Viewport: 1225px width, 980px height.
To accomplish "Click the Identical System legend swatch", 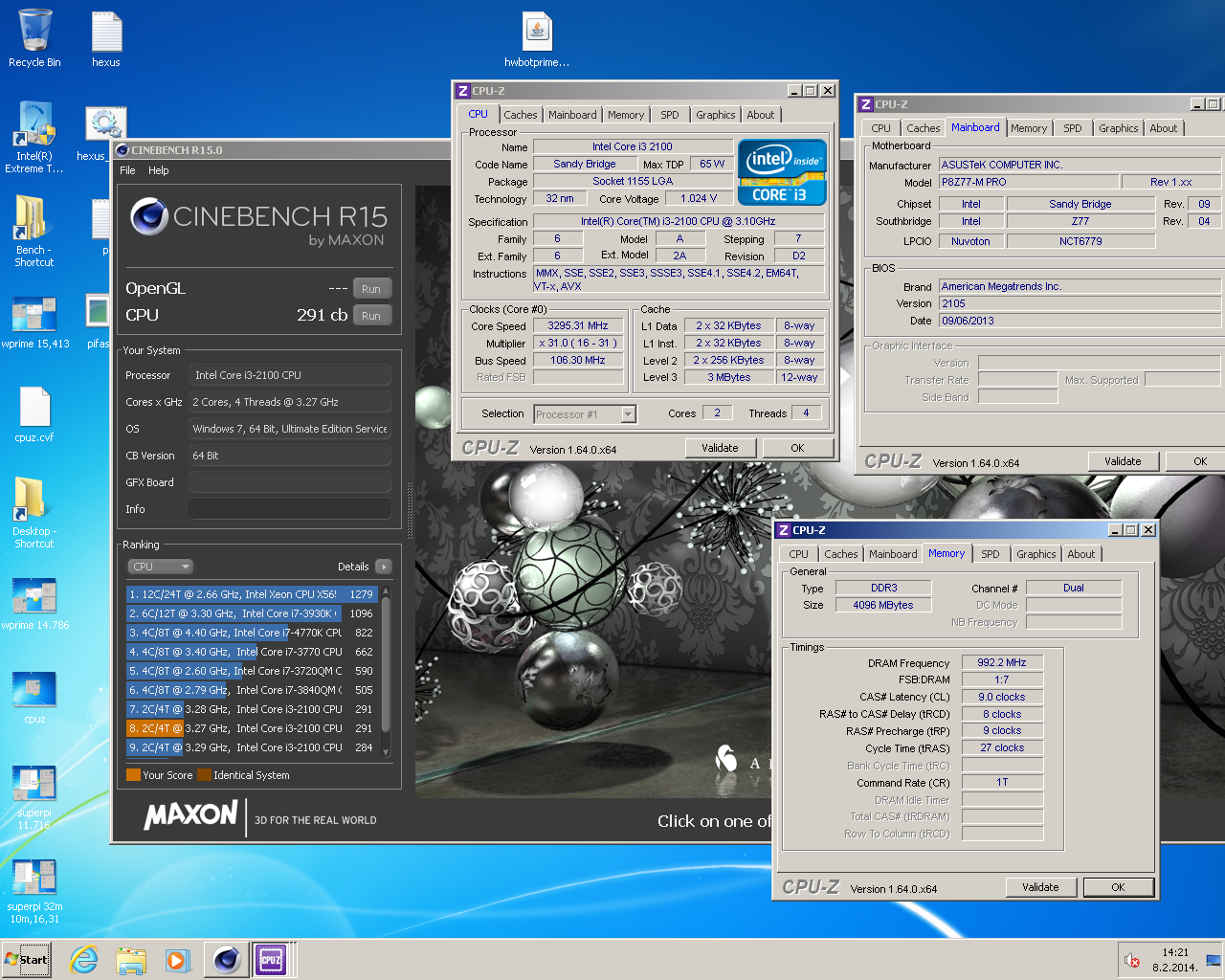I will click(x=204, y=775).
